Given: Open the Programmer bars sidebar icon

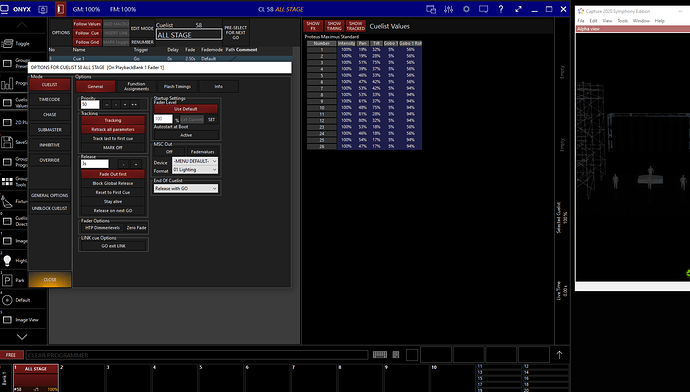Looking at the screenshot, I should pos(7,83).
